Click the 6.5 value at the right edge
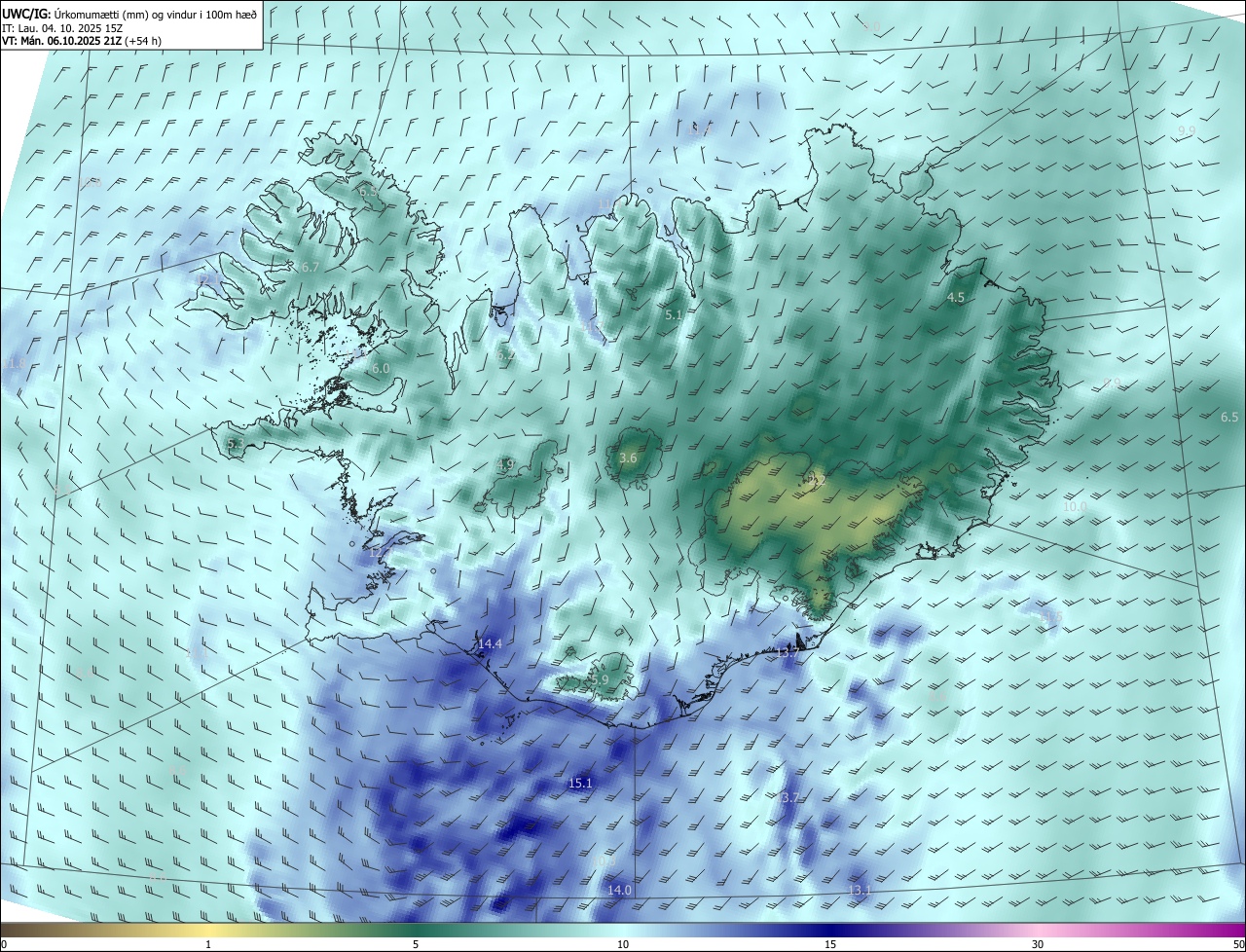Image resolution: width=1246 pixels, height=952 pixels. click(1229, 418)
